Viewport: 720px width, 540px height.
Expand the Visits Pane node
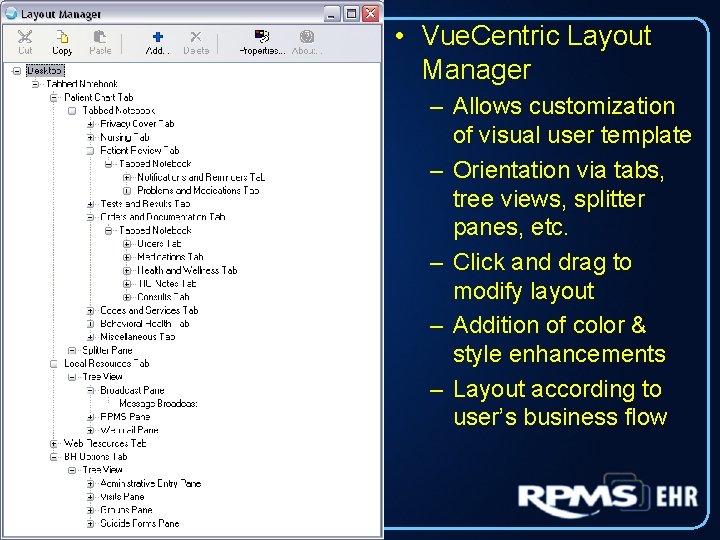coord(90,497)
